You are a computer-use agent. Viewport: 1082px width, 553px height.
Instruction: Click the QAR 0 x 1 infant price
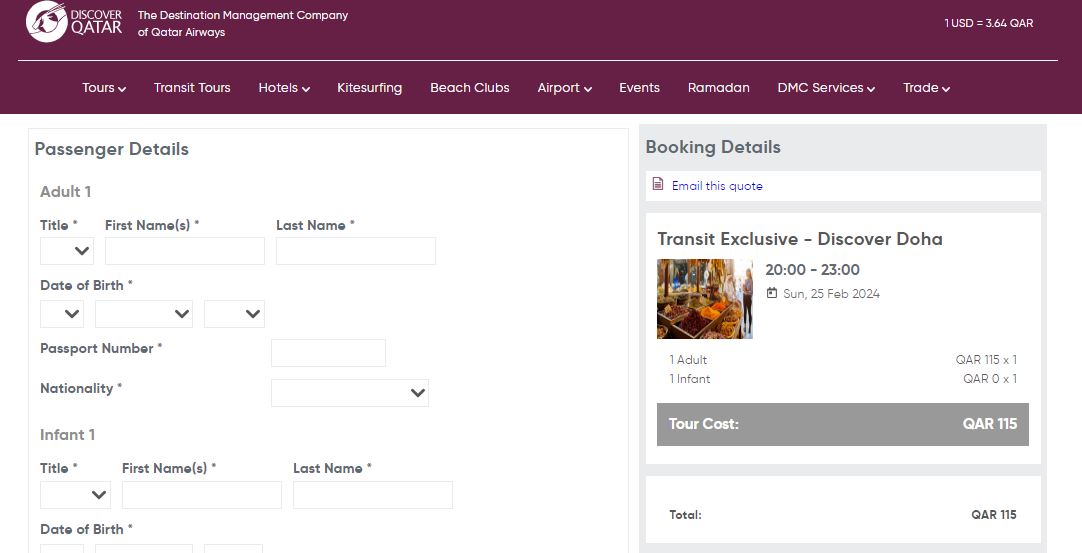990,378
